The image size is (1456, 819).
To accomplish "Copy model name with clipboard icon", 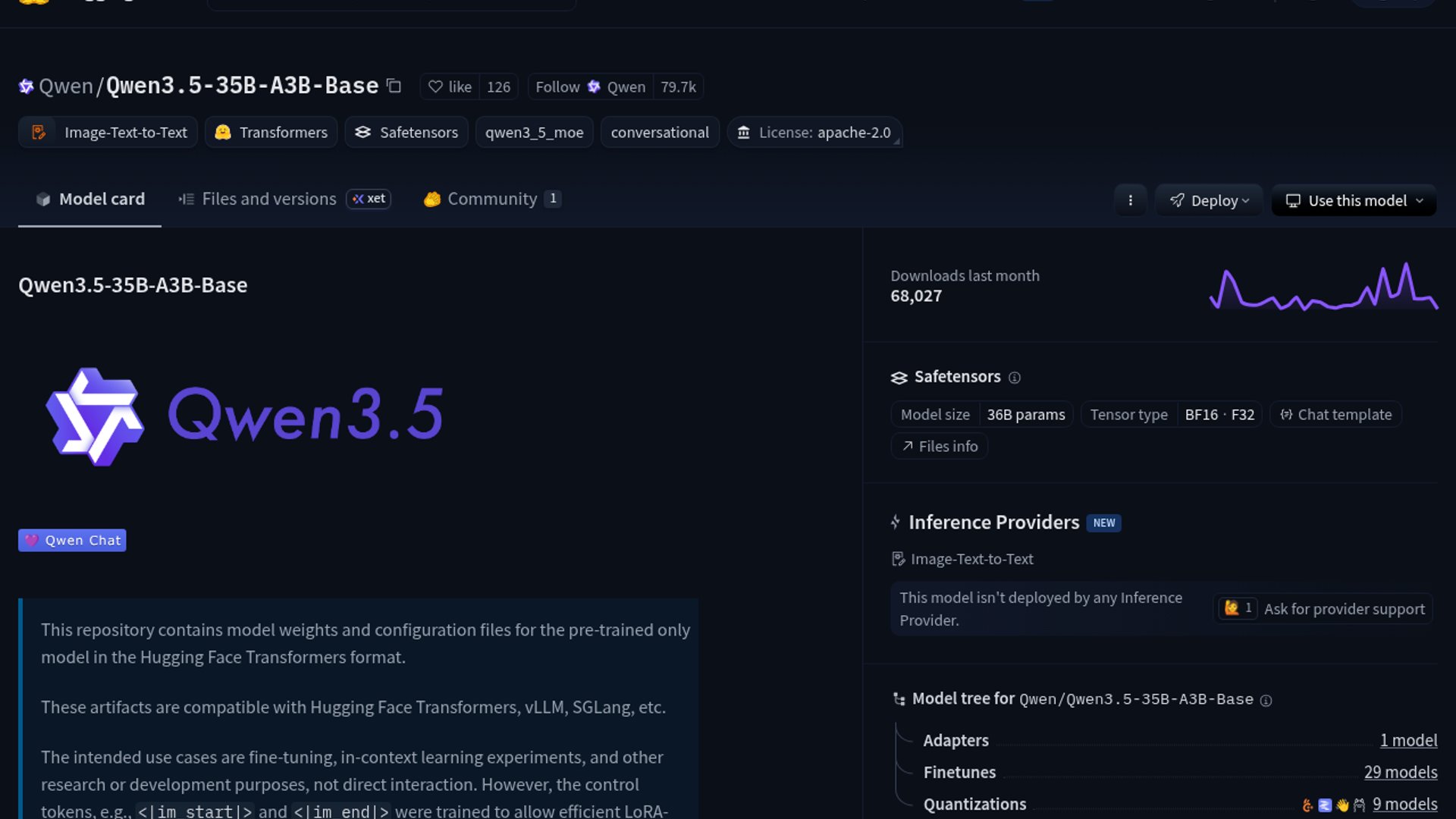I will [x=394, y=86].
